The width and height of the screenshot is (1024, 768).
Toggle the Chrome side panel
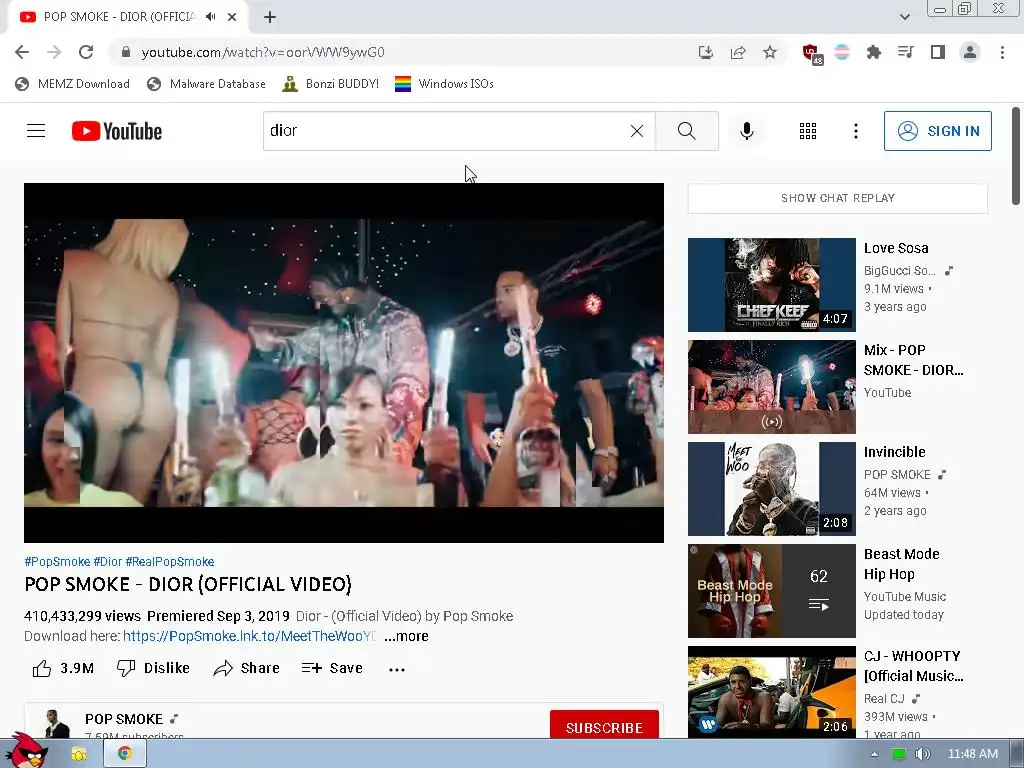(x=938, y=52)
